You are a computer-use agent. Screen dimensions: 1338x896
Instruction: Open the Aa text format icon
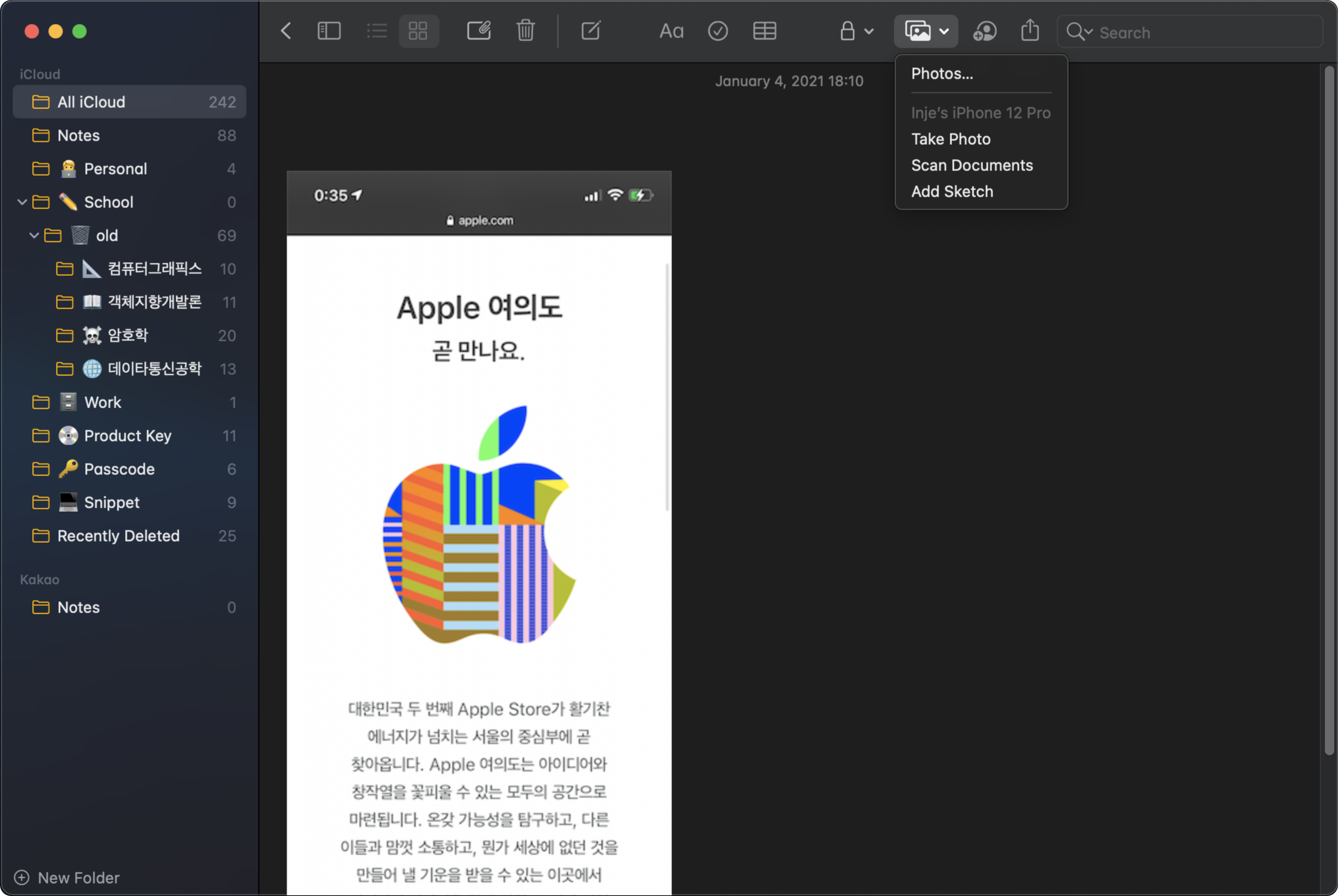[x=671, y=31]
